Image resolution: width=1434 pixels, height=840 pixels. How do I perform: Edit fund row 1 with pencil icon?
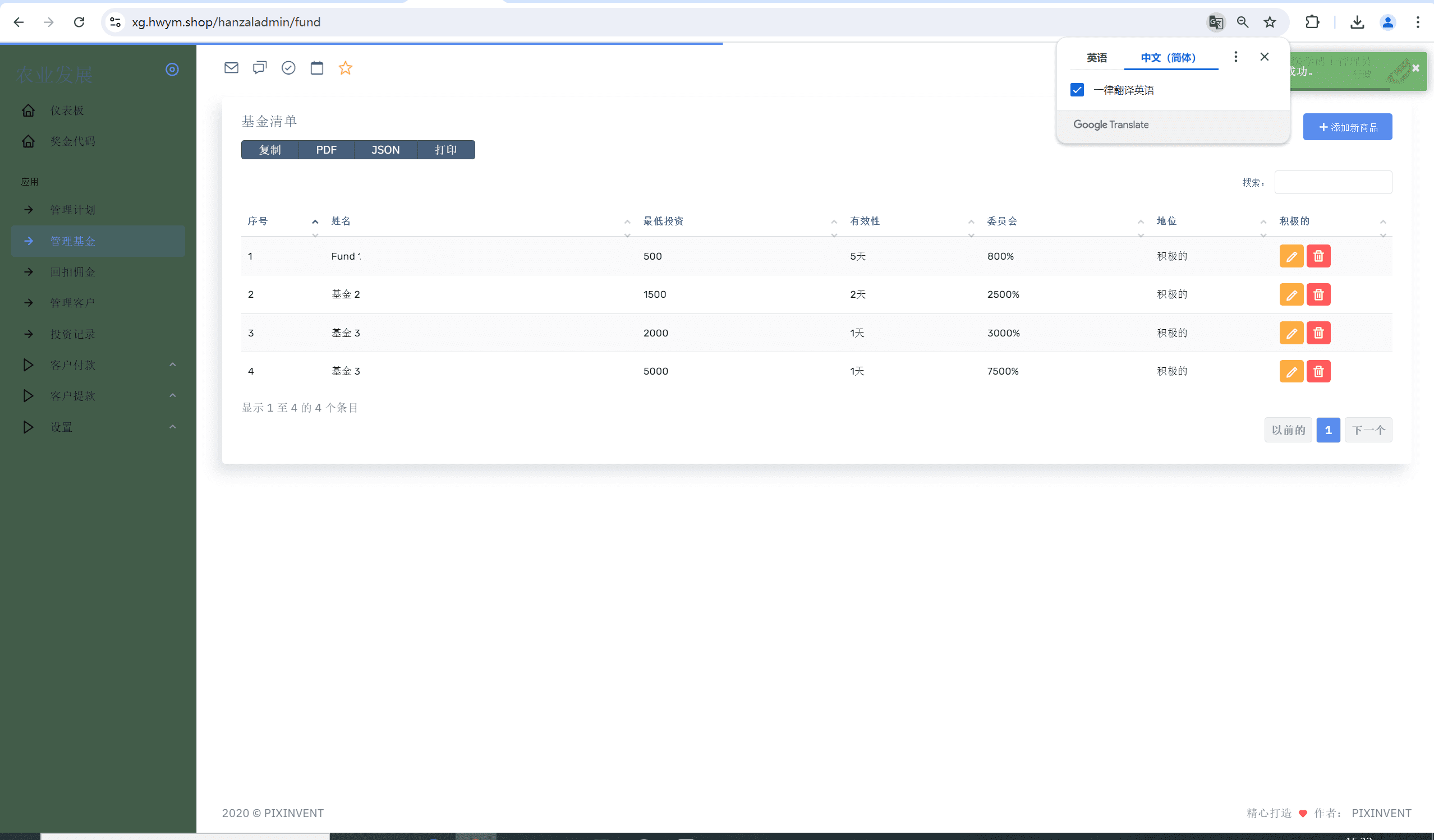tap(1291, 256)
